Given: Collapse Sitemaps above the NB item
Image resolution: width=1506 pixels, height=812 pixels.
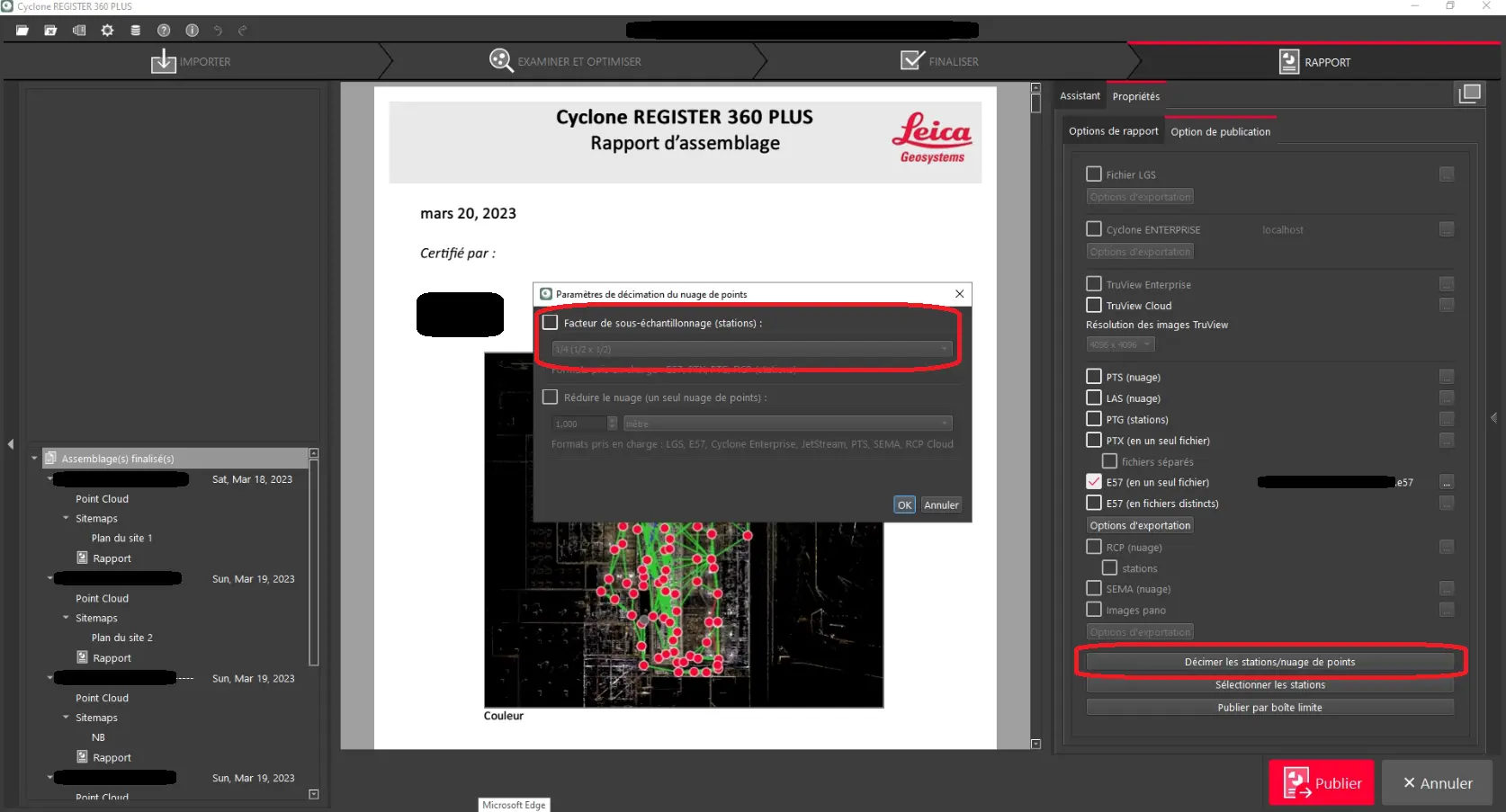Looking at the screenshot, I should [x=66, y=718].
